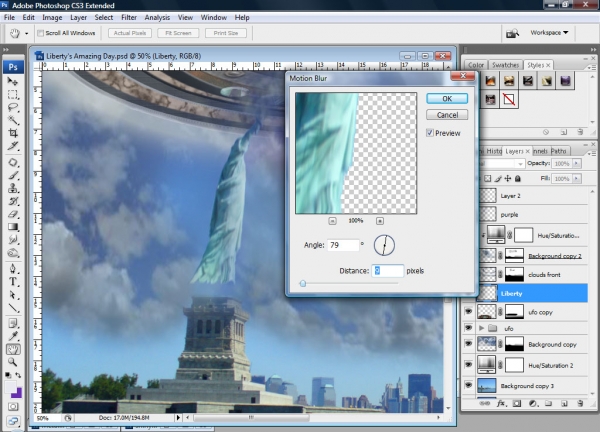Open the Layers panel options menu
600x432 pixels.
coord(590,153)
